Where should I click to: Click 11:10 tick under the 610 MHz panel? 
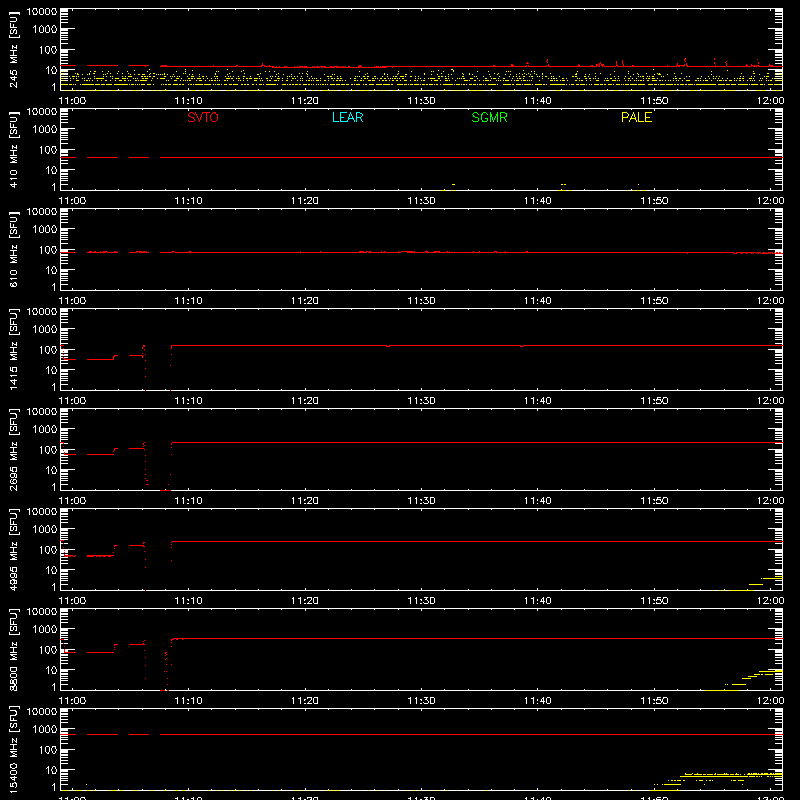(188, 301)
